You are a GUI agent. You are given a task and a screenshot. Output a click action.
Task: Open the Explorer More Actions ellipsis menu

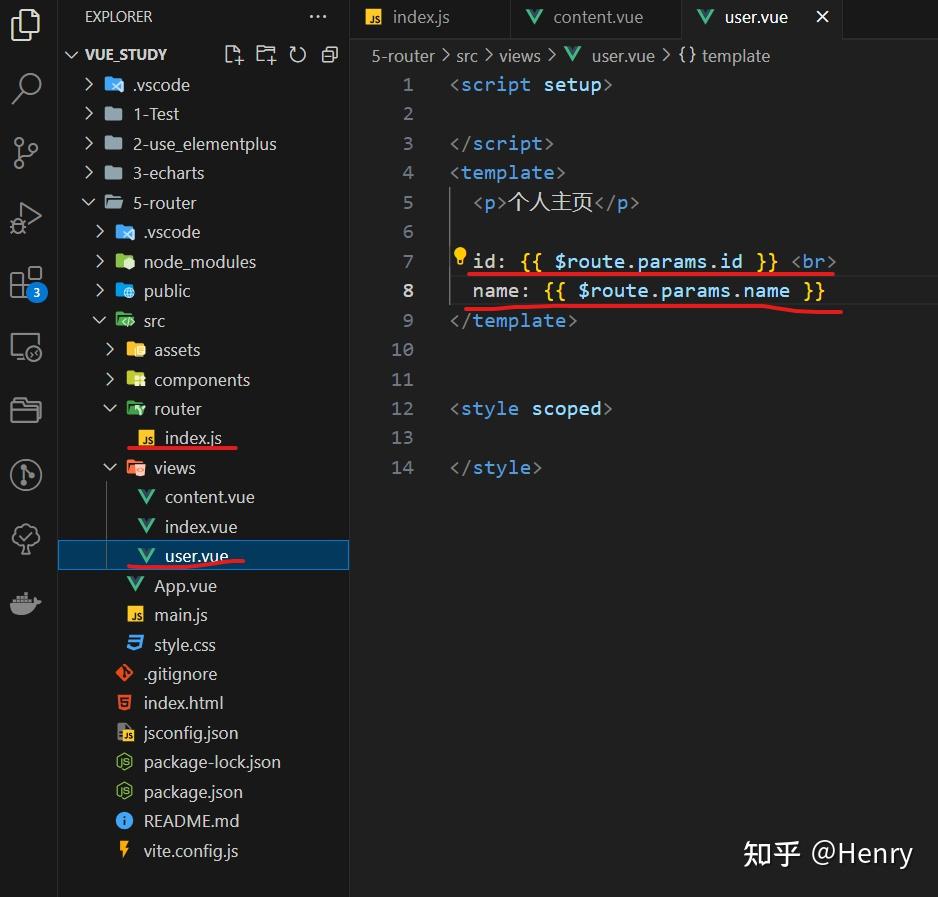pyautogui.click(x=318, y=16)
